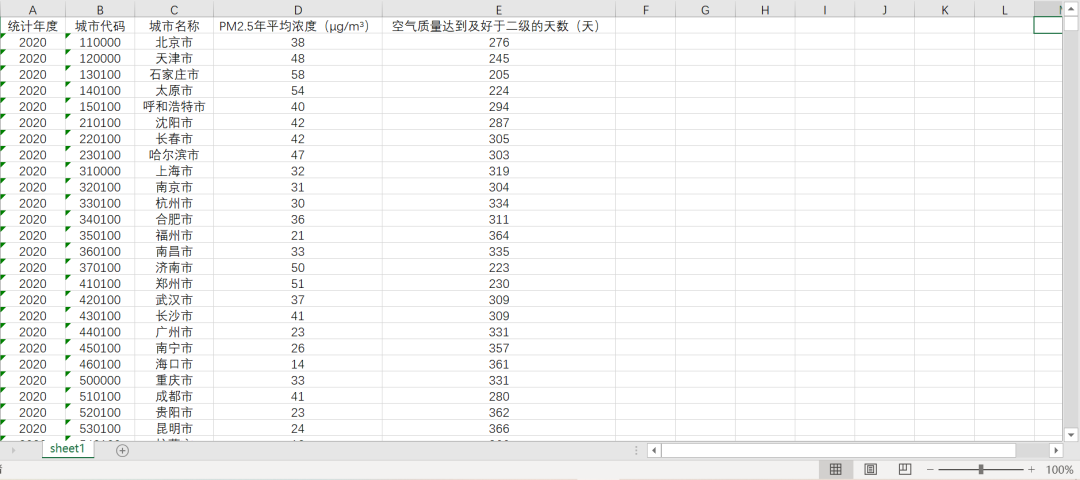Select the 城市名称 header cell
Screen dimensions: 1080x480
pyautogui.click(x=174, y=26)
